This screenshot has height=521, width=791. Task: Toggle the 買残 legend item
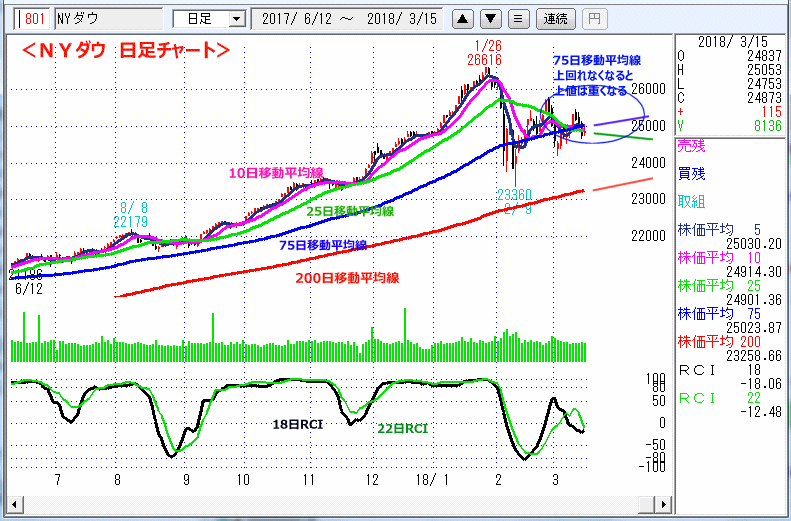tap(692, 172)
